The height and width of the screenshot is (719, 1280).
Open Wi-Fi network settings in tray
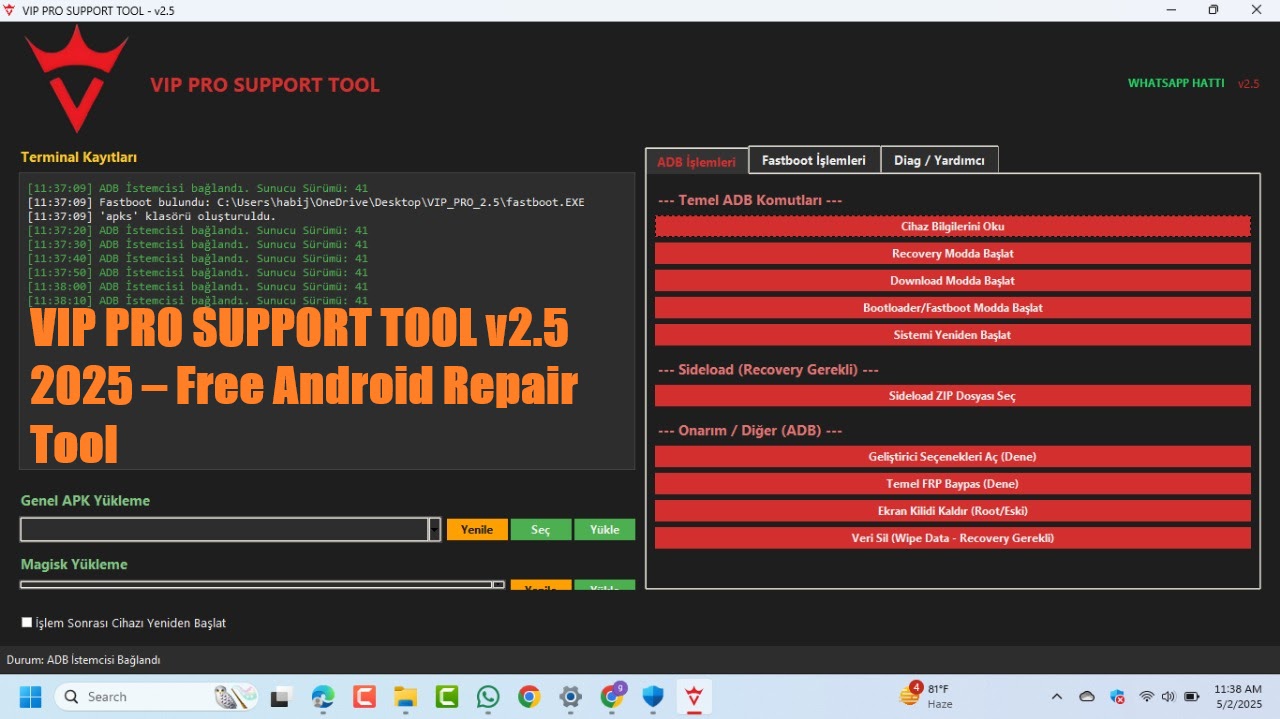point(1146,696)
